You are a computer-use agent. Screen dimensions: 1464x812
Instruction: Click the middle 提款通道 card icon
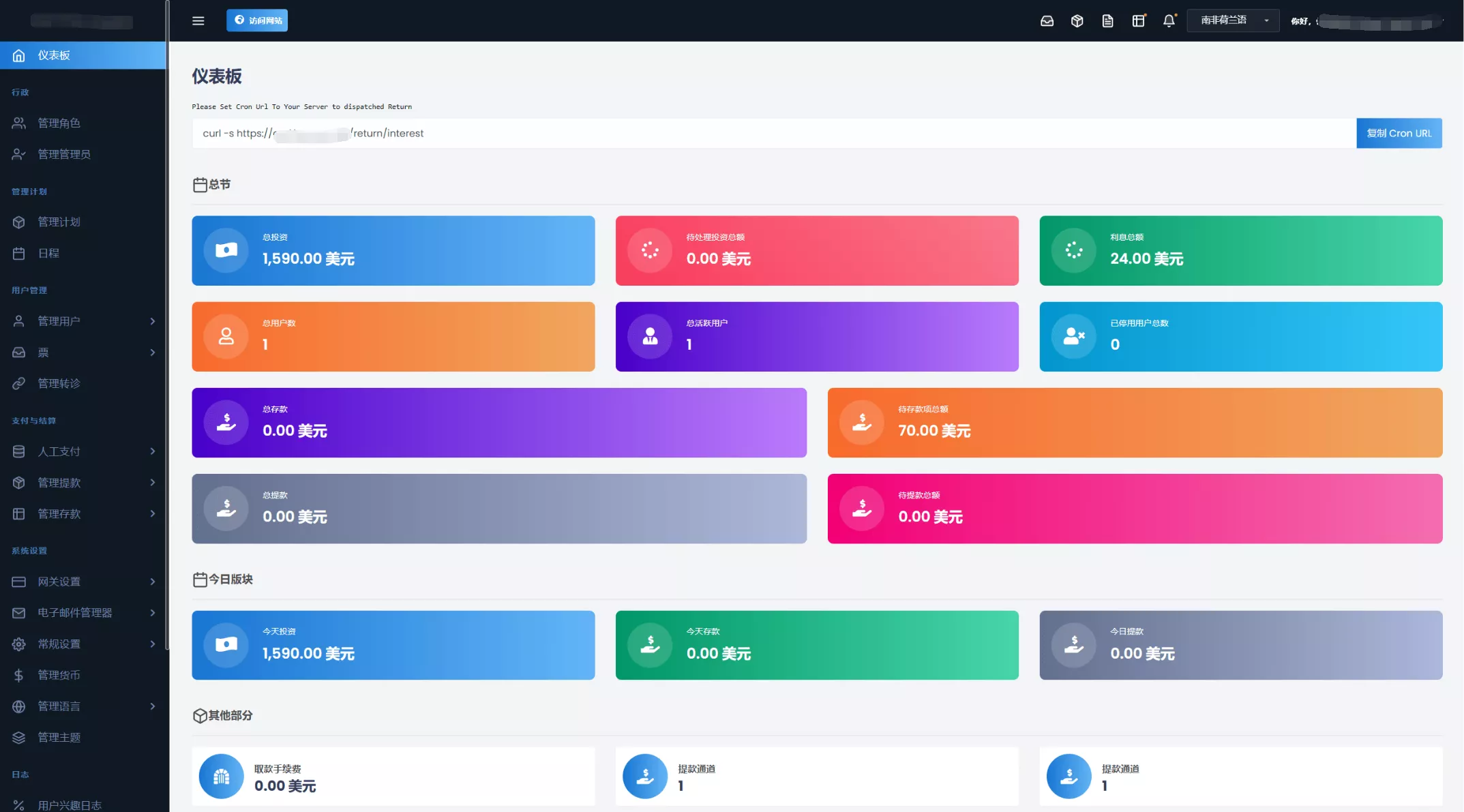[x=645, y=776]
